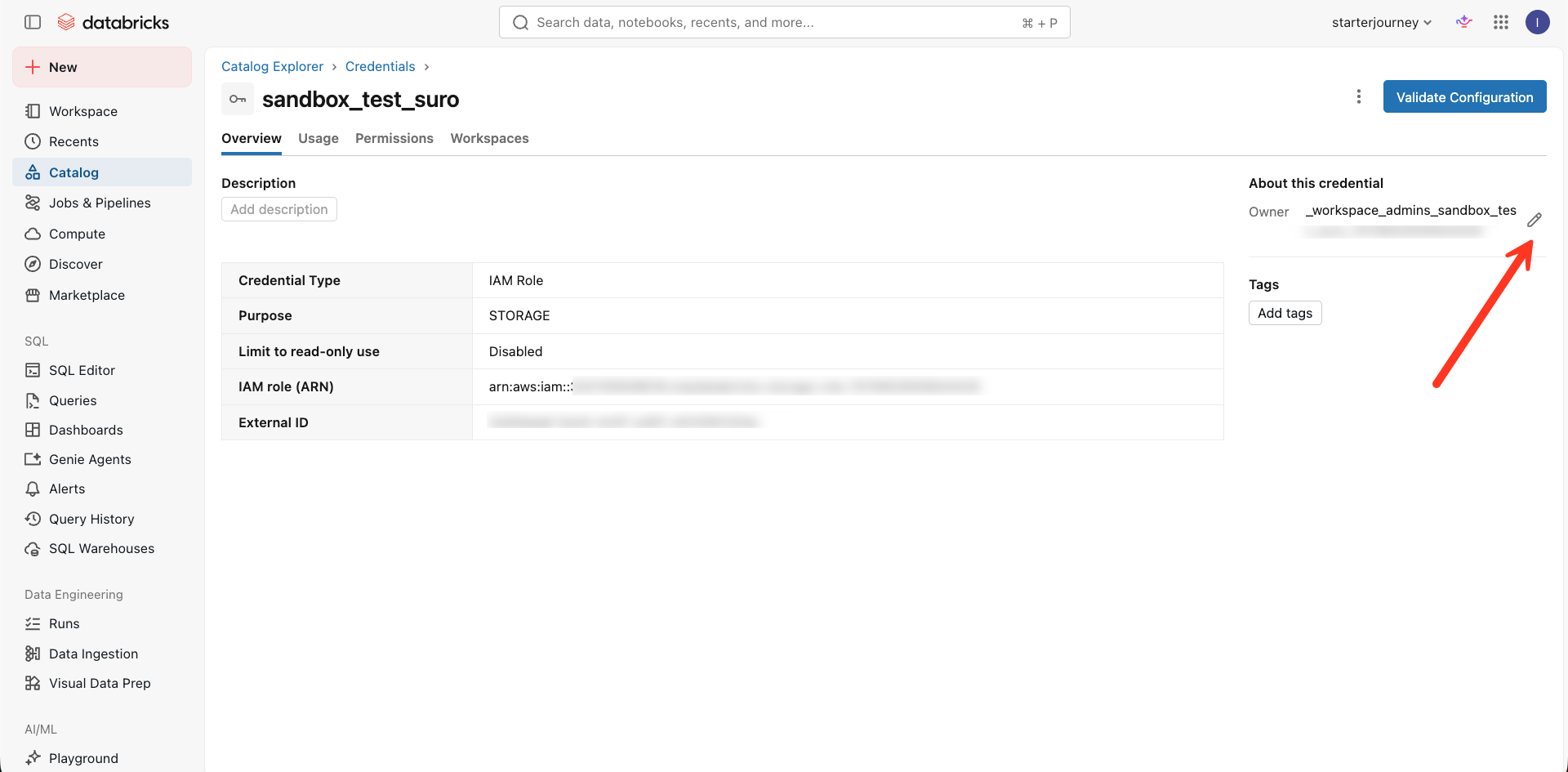Expand the starterjourney workspace dropdown
This screenshot has height=772, width=1568.
pos(1382,22)
